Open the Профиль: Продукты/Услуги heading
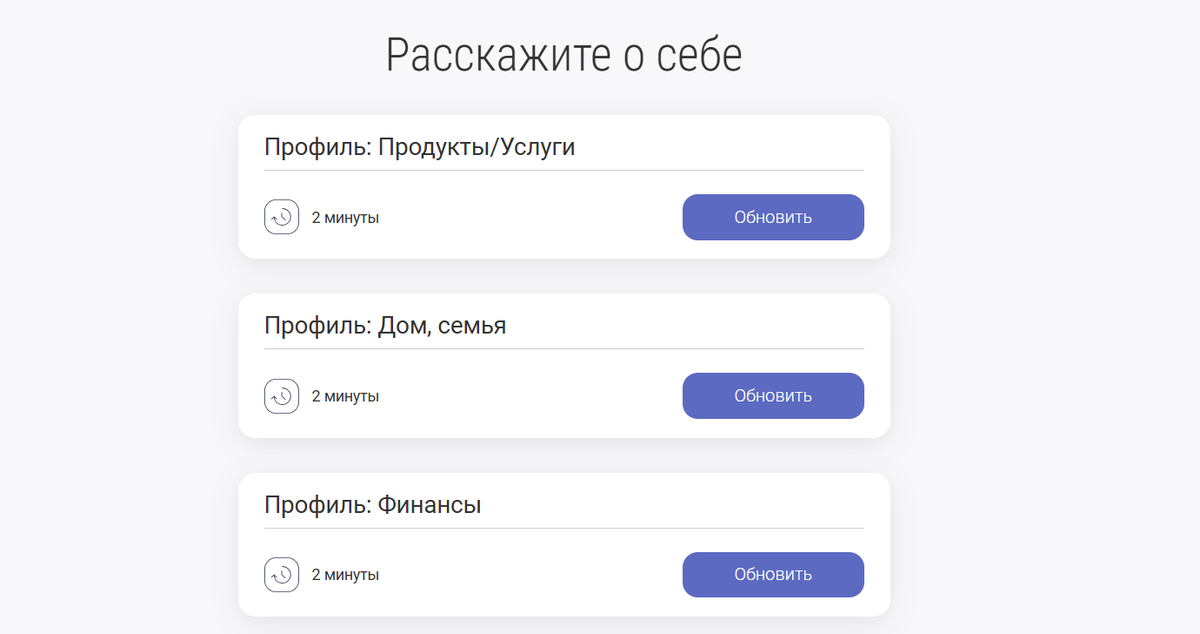Image resolution: width=1200 pixels, height=634 pixels. [419, 146]
